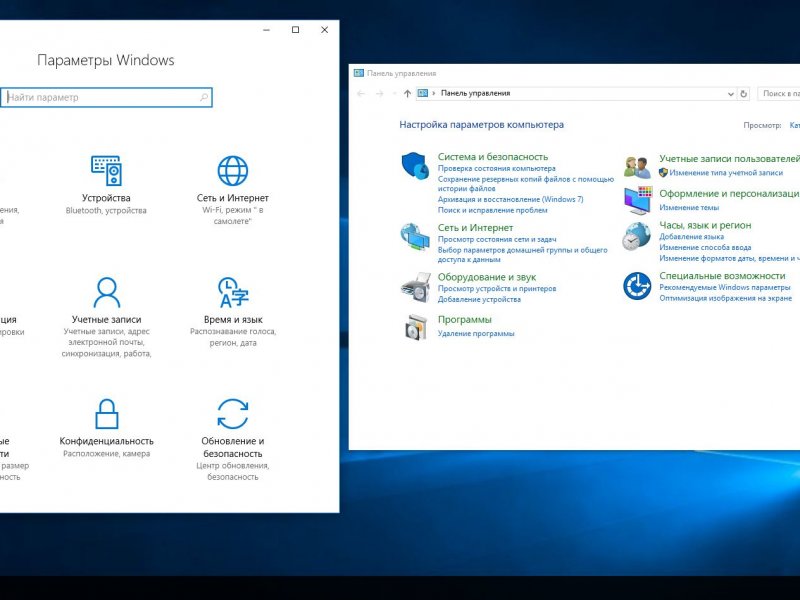Click the Программы disc box icon
Viewport: 800px width, 600px height.
(x=416, y=327)
